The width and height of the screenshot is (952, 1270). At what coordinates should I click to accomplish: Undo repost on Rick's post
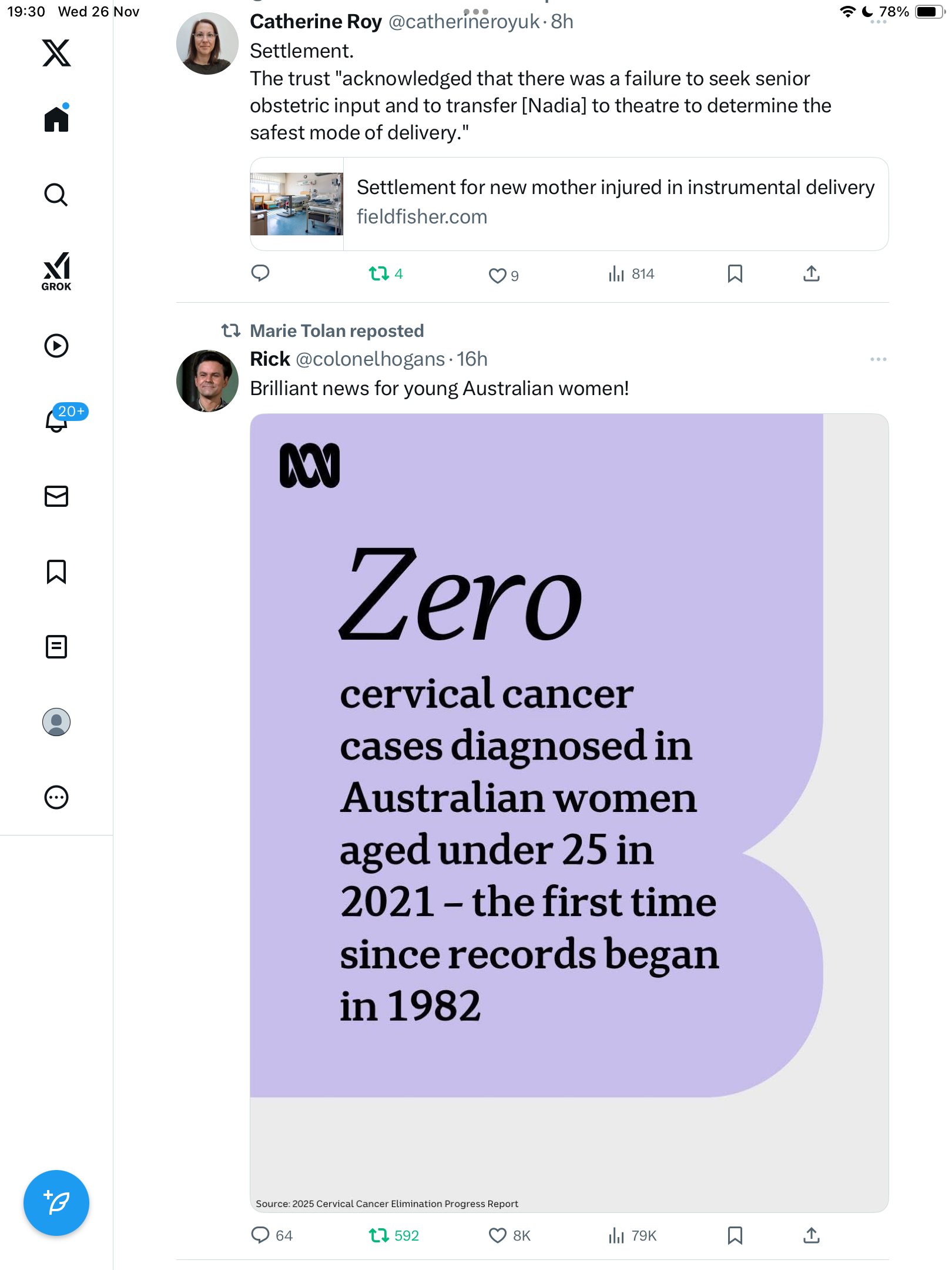[x=379, y=1235]
